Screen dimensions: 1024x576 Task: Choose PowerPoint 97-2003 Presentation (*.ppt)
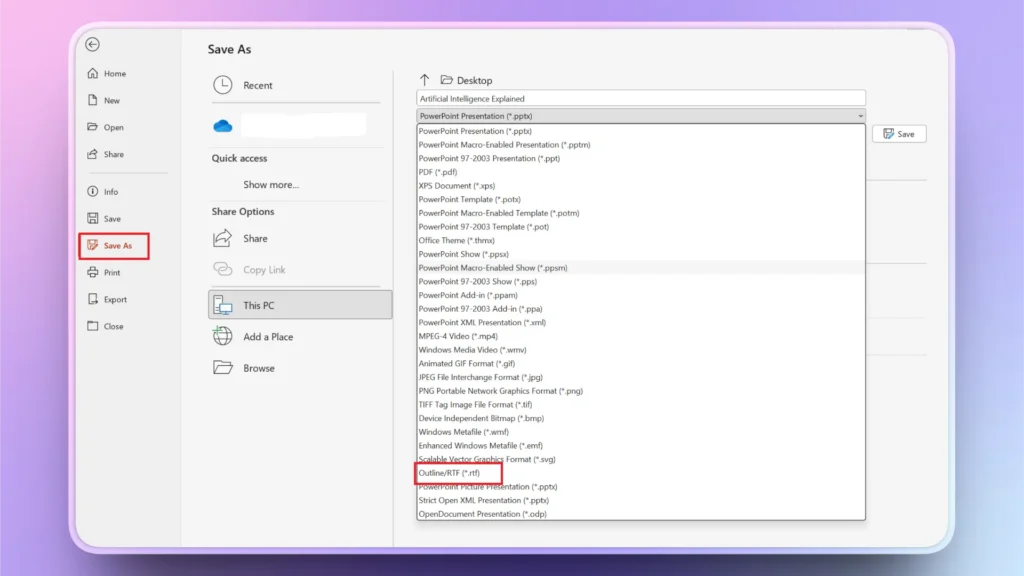pyautogui.click(x=641, y=159)
